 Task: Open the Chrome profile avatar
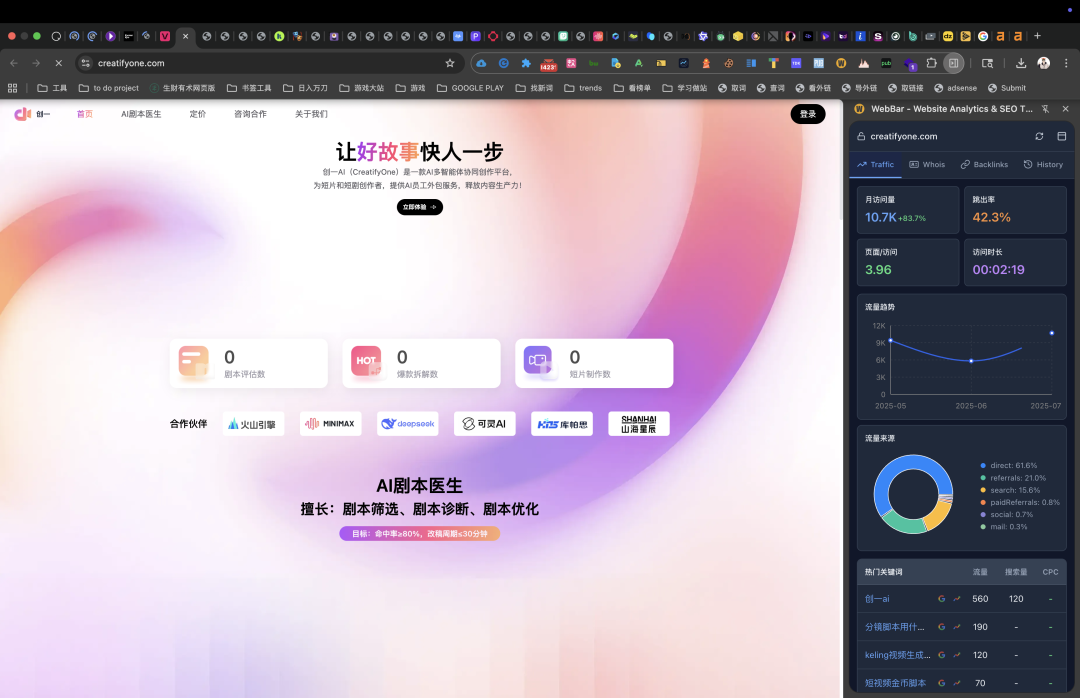pos(1043,63)
